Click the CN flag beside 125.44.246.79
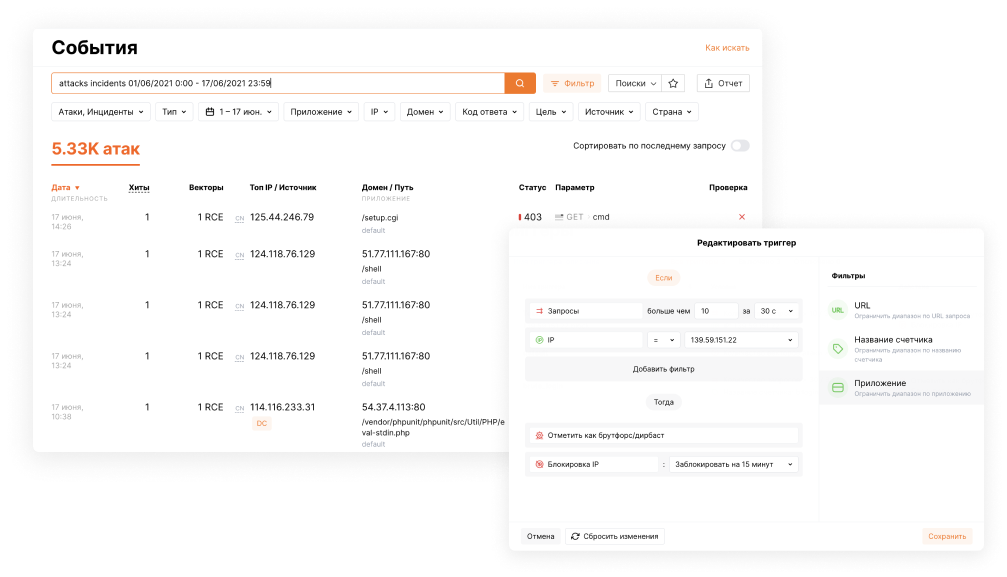 tap(240, 218)
